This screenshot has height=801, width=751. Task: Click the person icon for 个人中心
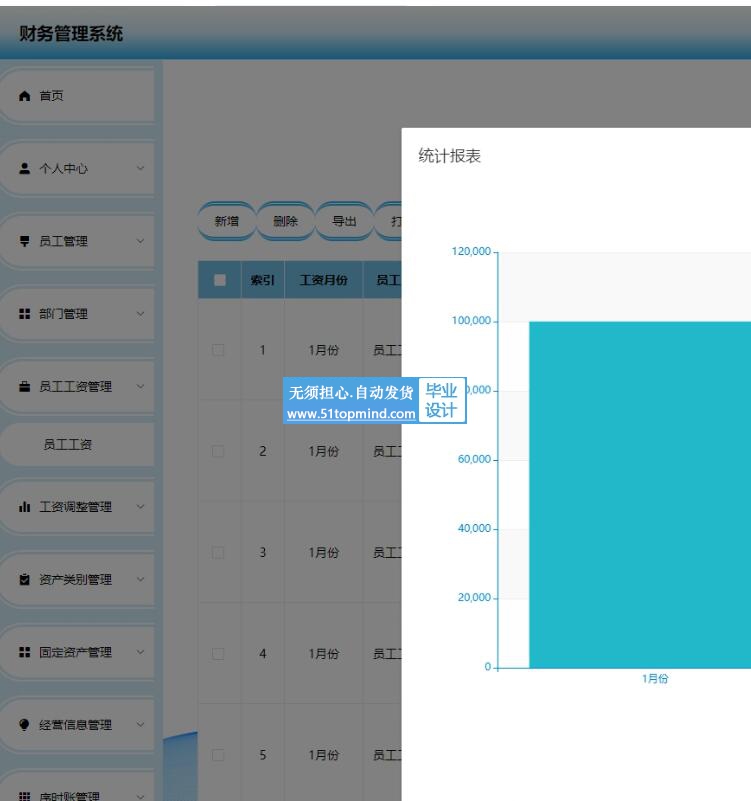tap(25, 169)
